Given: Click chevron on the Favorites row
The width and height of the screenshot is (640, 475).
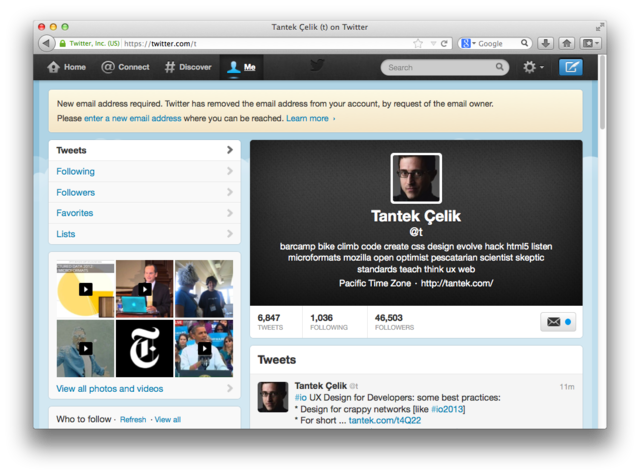Looking at the screenshot, I should pyautogui.click(x=230, y=213).
